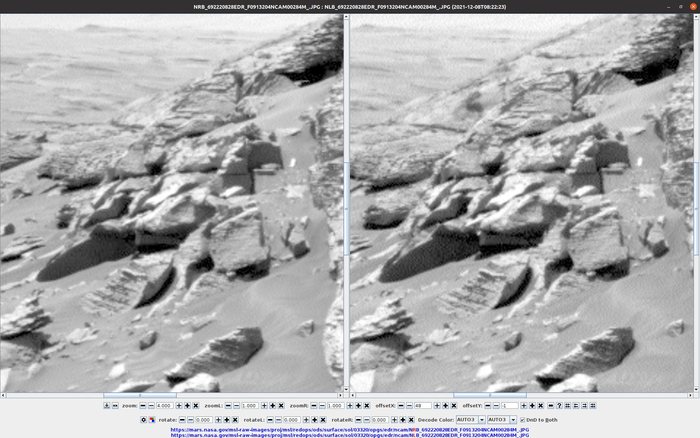Screen dimensions: 700x438
Task: Click the right pane horizontal scrollbar thumb
Action: tap(490, 395)
